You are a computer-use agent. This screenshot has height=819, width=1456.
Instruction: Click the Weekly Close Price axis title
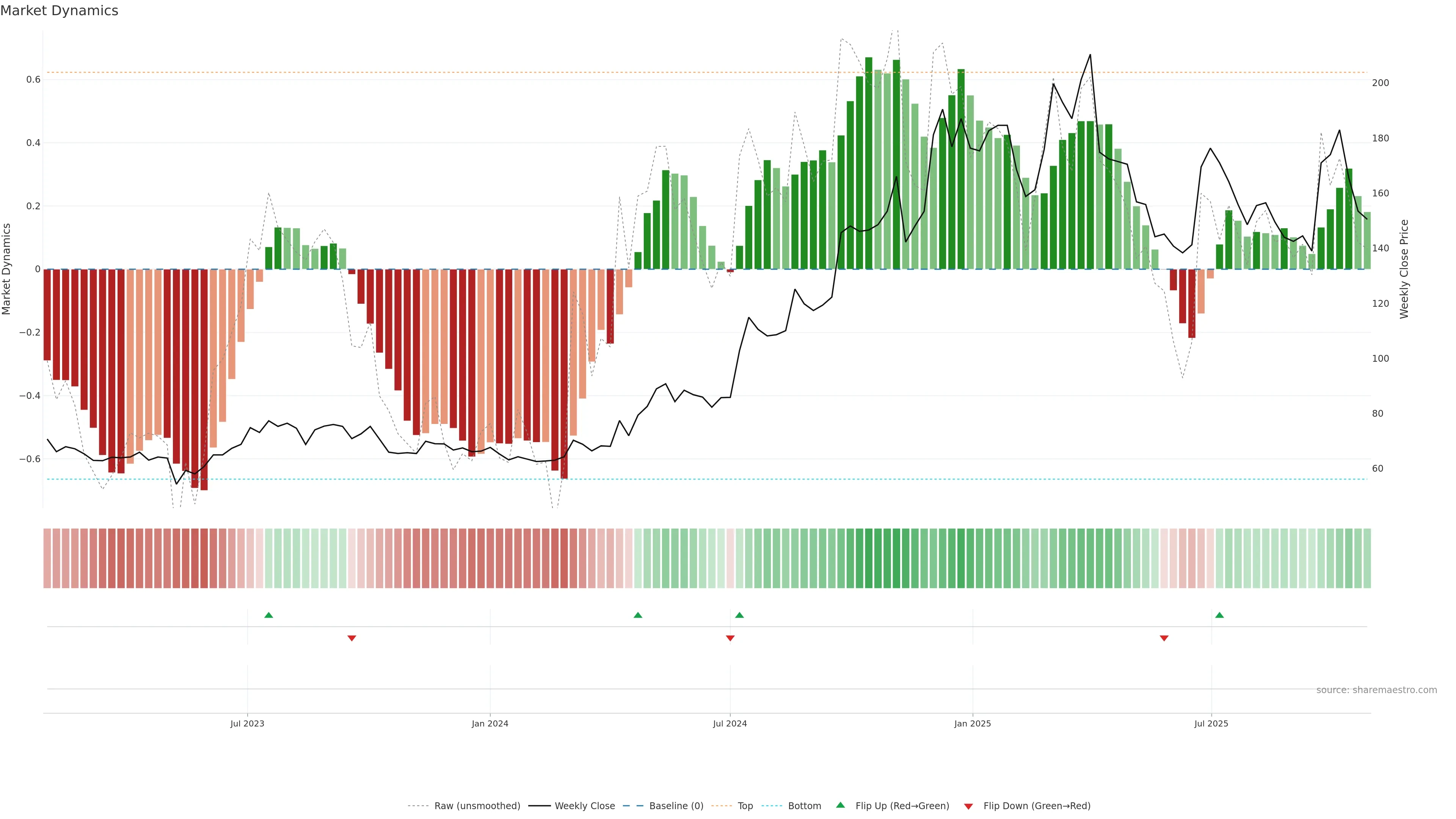click(x=1404, y=269)
